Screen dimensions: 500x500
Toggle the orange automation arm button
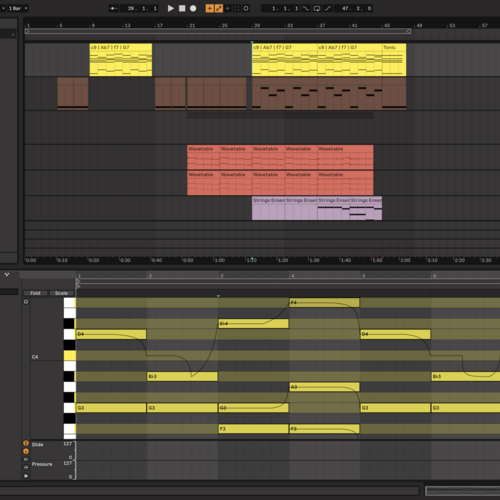click(x=219, y=8)
